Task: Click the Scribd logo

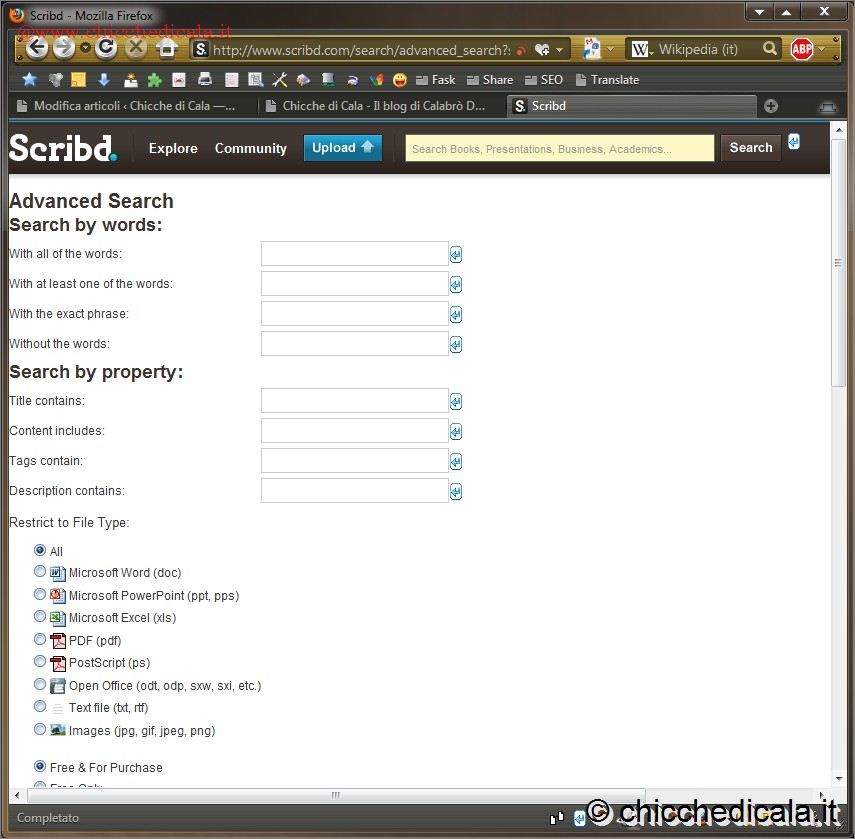Action: click(62, 148)
